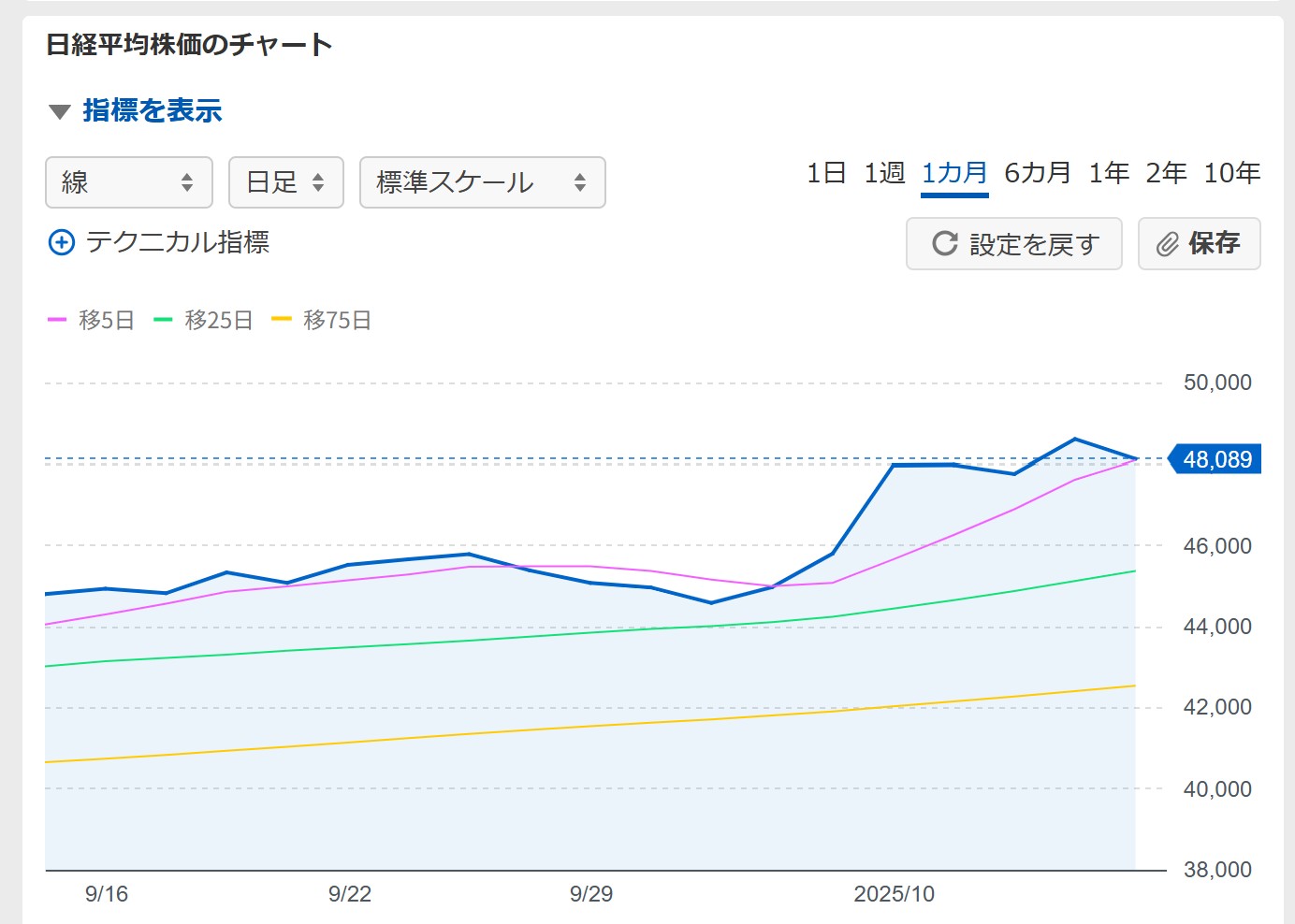Click the pink 移5日 color swatch line
1295x924 pixels.
tap(57, 320)
